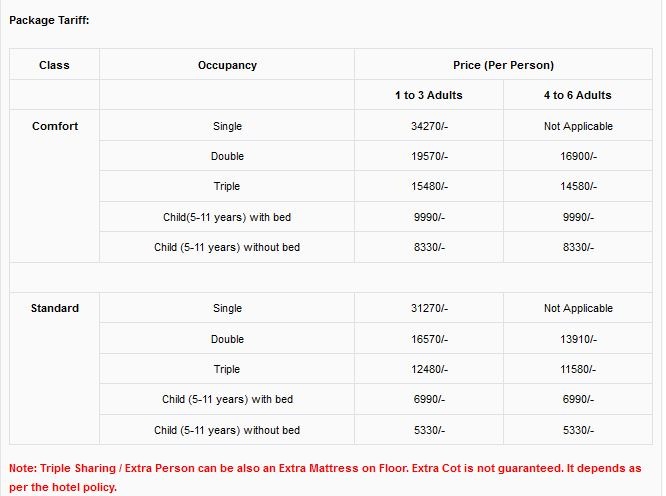Click the 1 to 3 Adults subheader
666x496 pixels.
click(x=429, y=95)
